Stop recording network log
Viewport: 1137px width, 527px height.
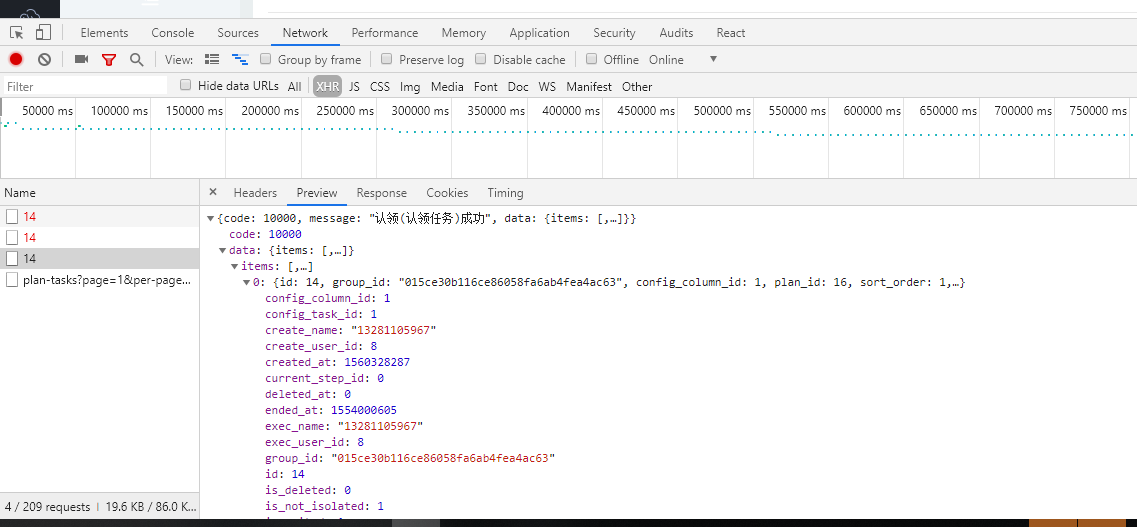click(16, 60)
